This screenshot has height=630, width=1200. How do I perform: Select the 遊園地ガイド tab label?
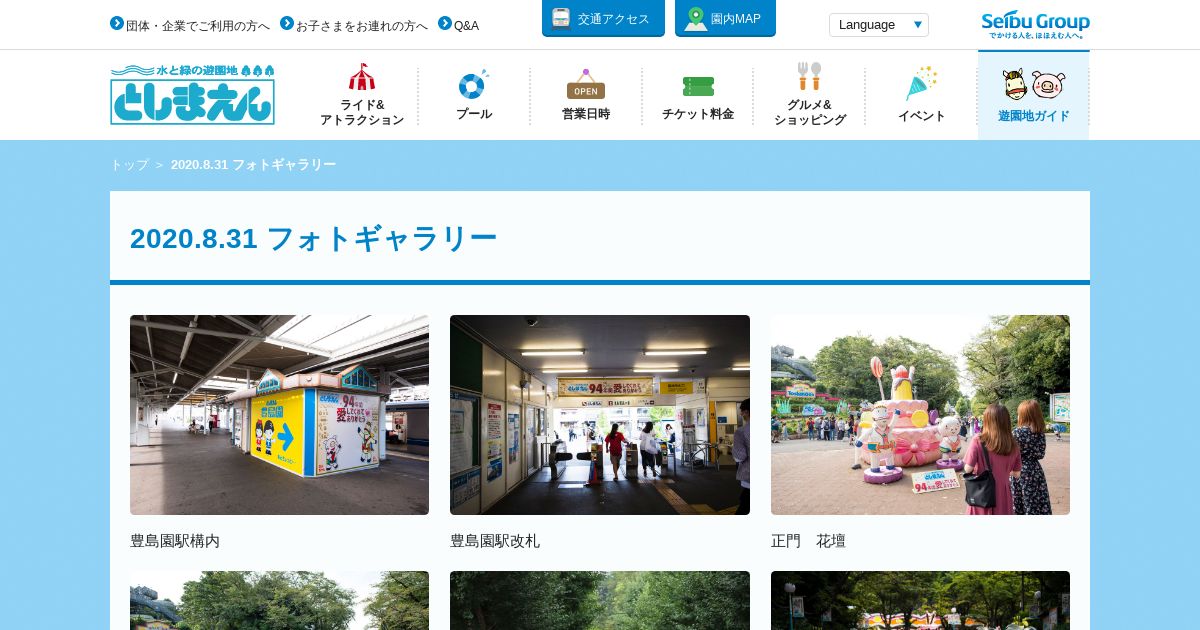(1034, 116)
